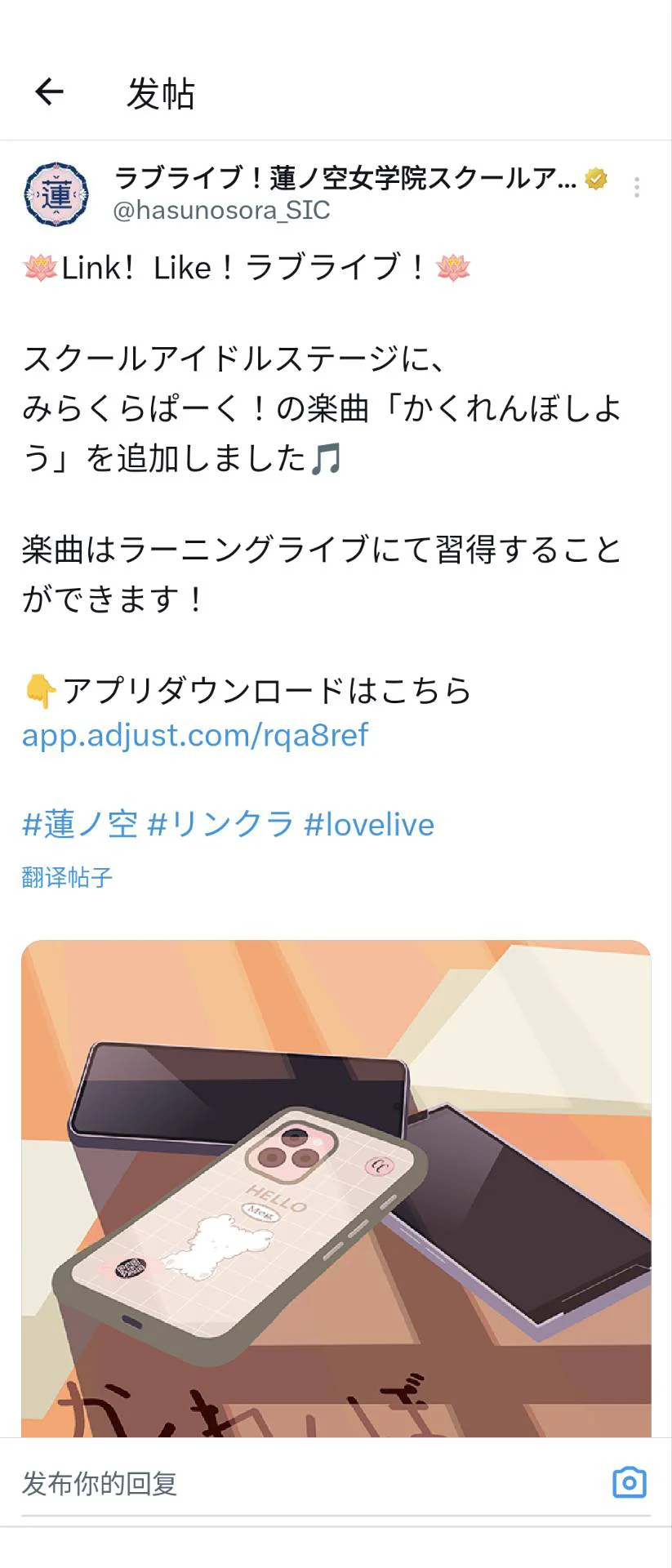Open the #lovelive hashtag
The width and height of the screenshot is (672, 1568).
tap(369, 825)
